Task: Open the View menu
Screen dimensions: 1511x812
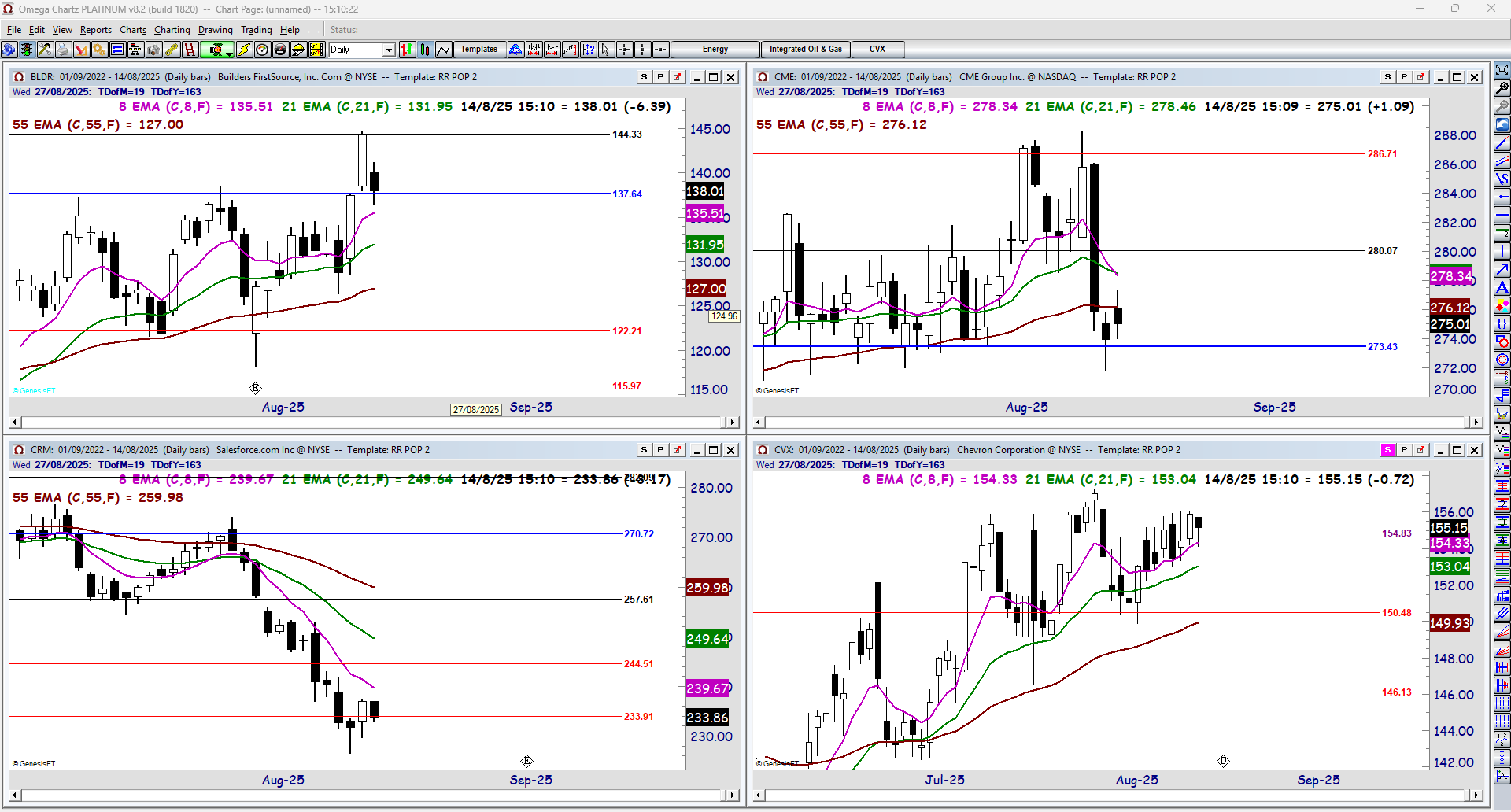Action: click(x=62, y=30)
